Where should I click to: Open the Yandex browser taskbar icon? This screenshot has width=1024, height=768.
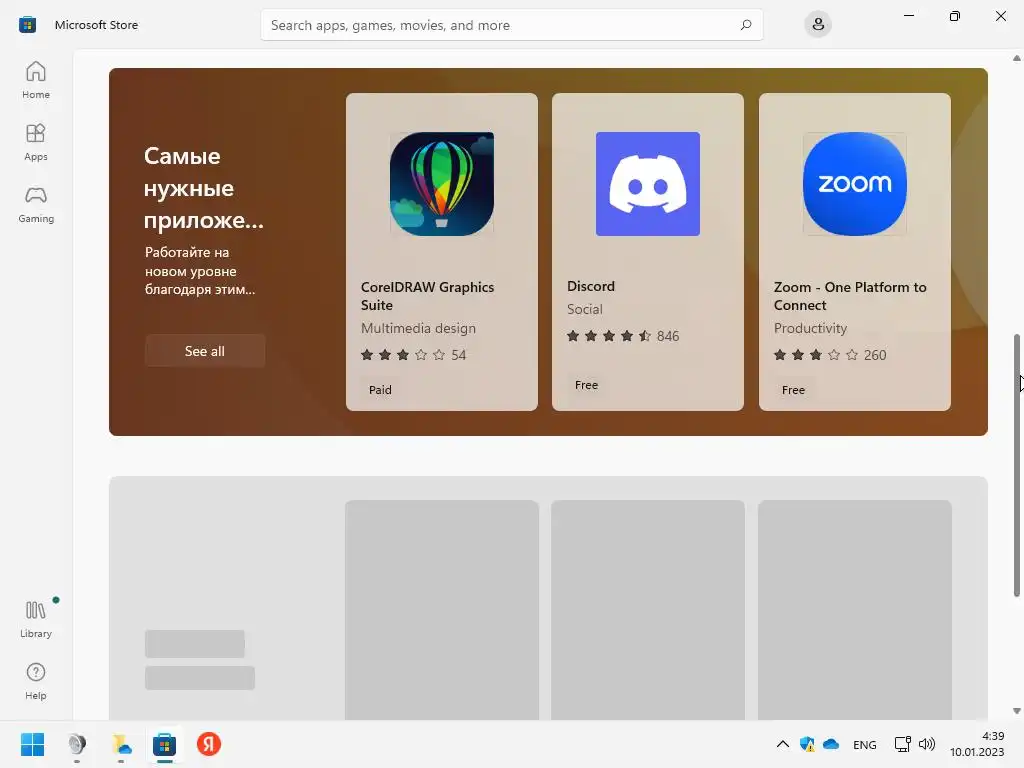[x=209, y=744]
